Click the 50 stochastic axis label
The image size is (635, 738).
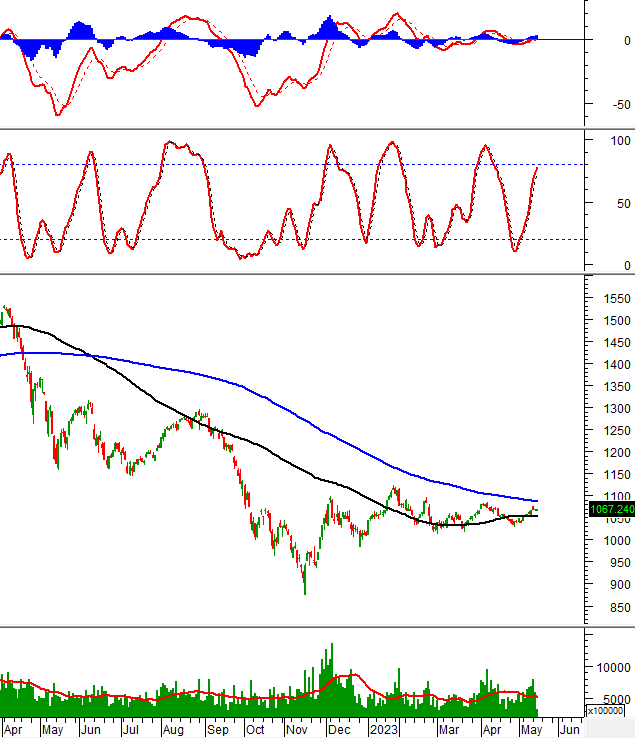(x=624, y=204)
